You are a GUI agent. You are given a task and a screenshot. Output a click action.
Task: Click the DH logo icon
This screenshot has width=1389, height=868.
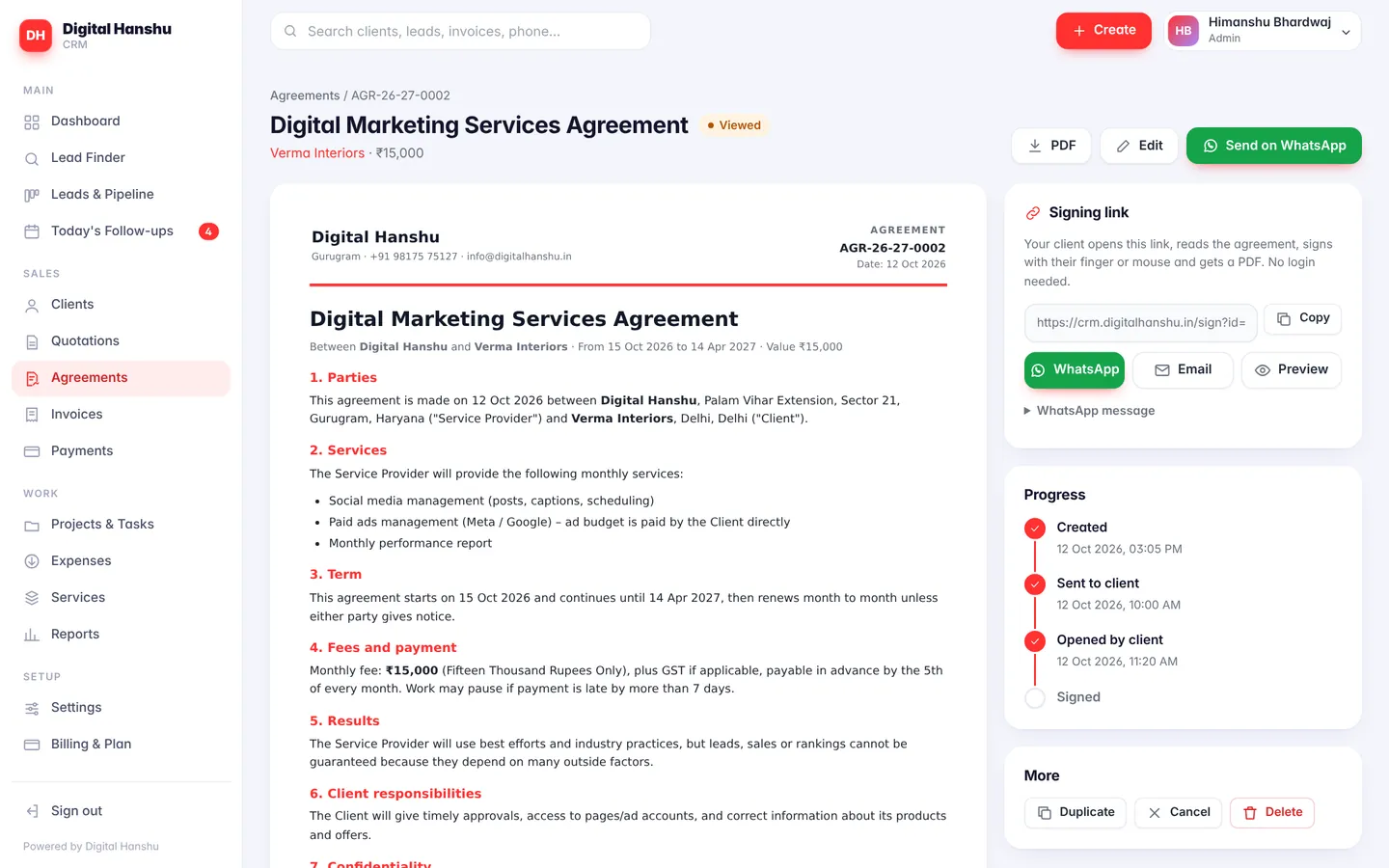click(36, 36)
